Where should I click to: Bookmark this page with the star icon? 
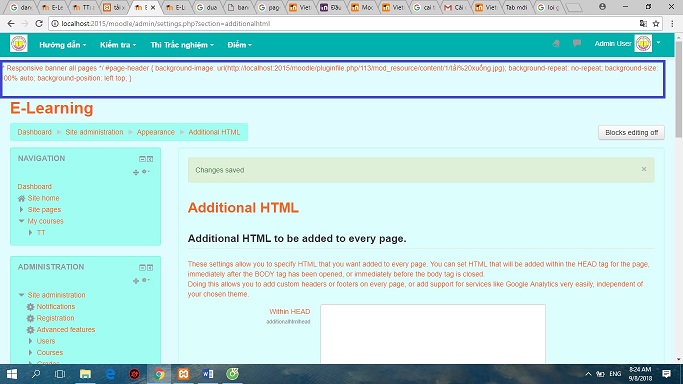656,24
